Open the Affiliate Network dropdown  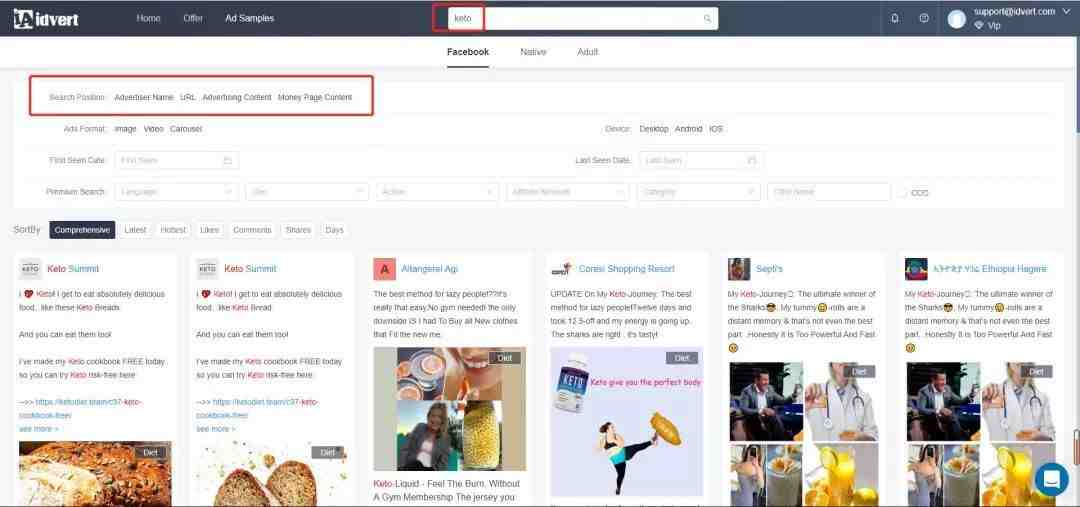pos(568,192)
